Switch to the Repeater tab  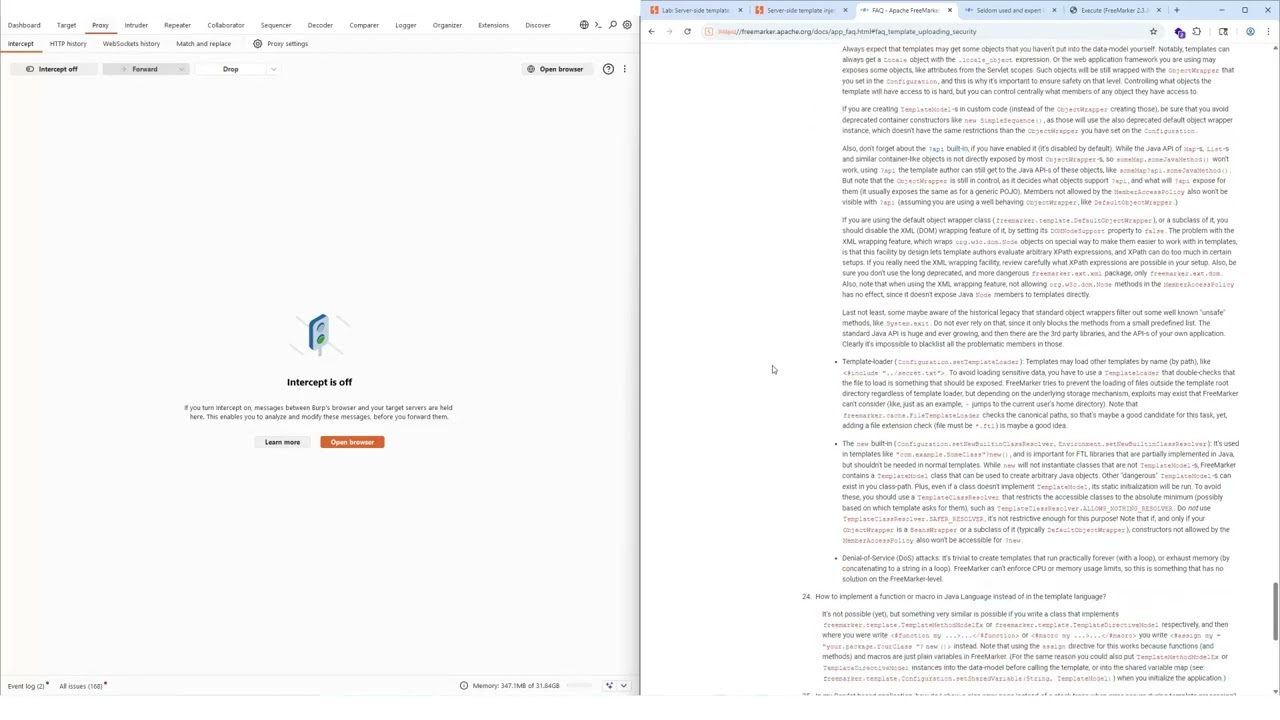(x=177, y=25)
